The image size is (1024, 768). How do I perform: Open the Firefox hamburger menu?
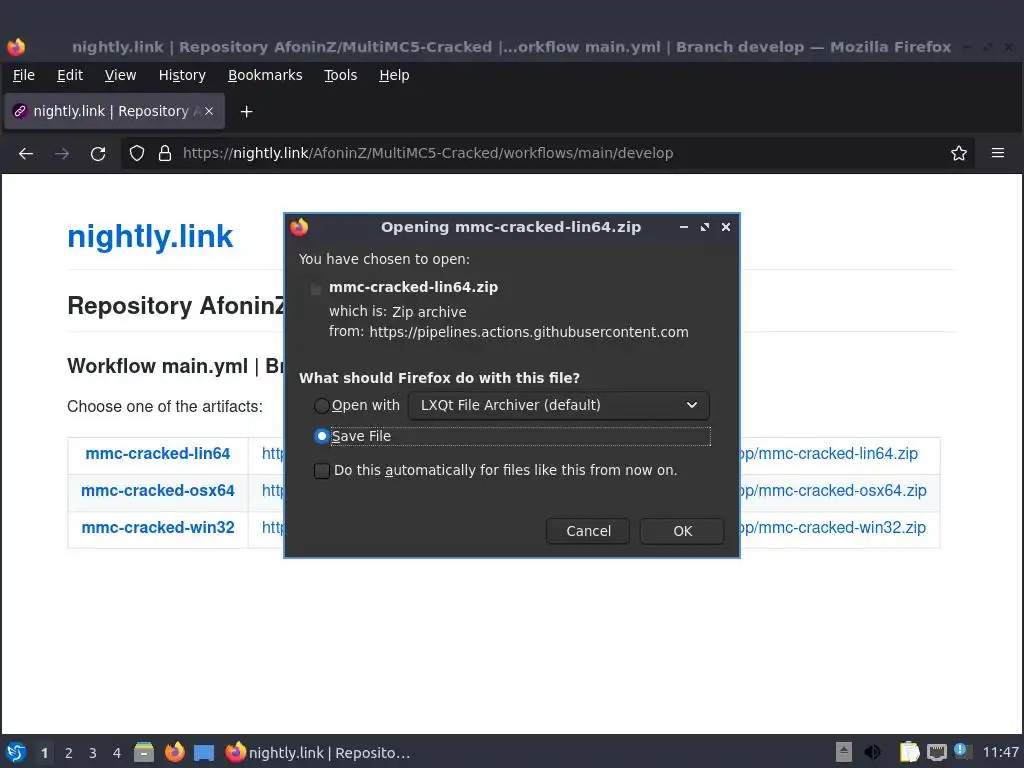click(998, 153)
